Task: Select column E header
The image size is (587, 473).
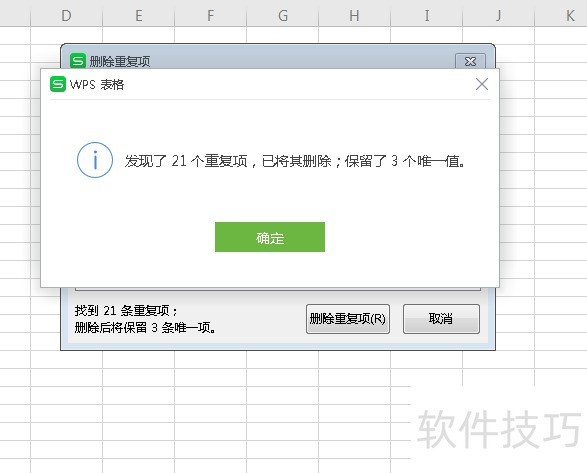Action: (x=139, y=16)
